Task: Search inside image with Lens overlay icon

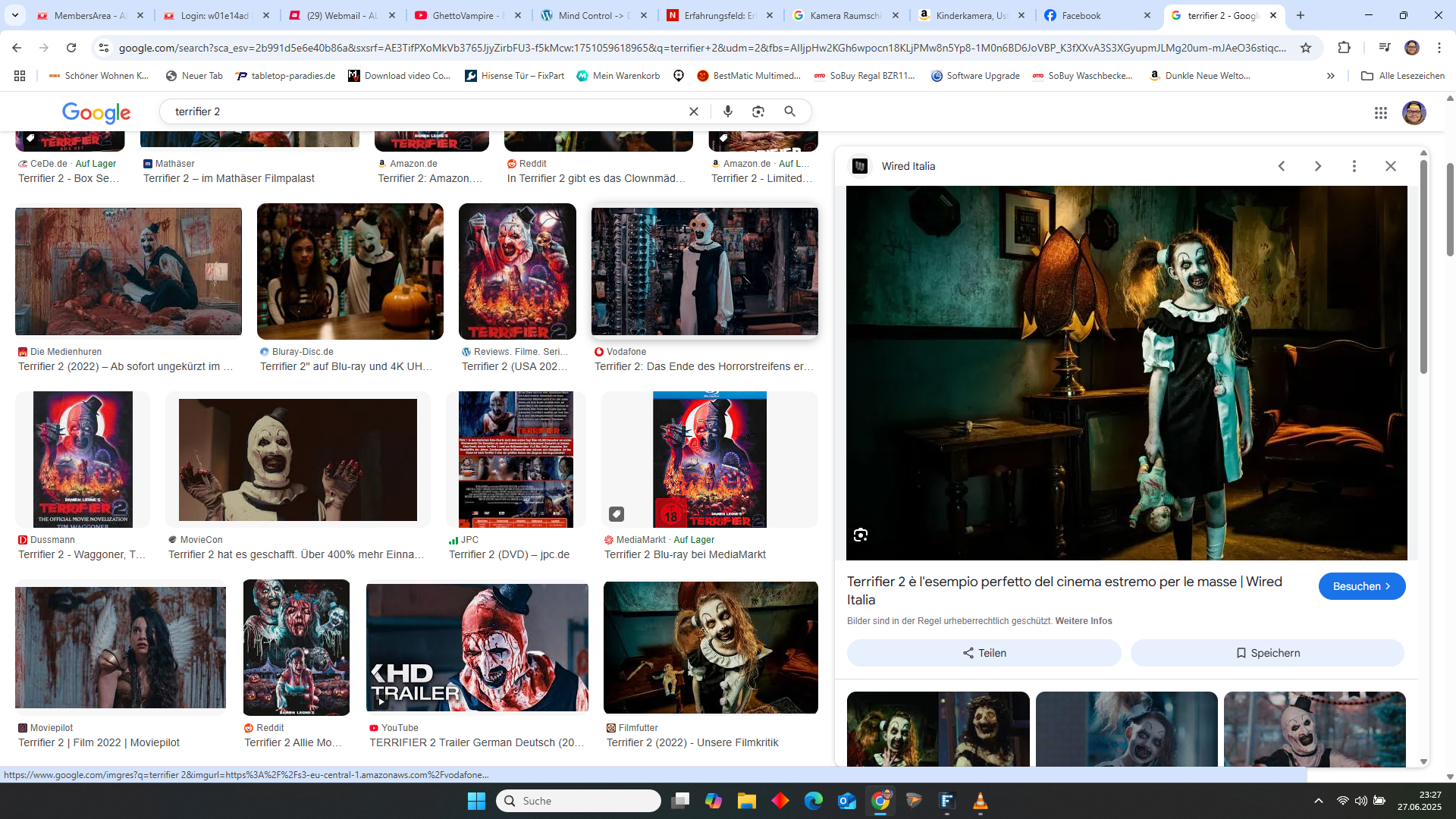Action: pyautogui.click(x=861, y=535)
